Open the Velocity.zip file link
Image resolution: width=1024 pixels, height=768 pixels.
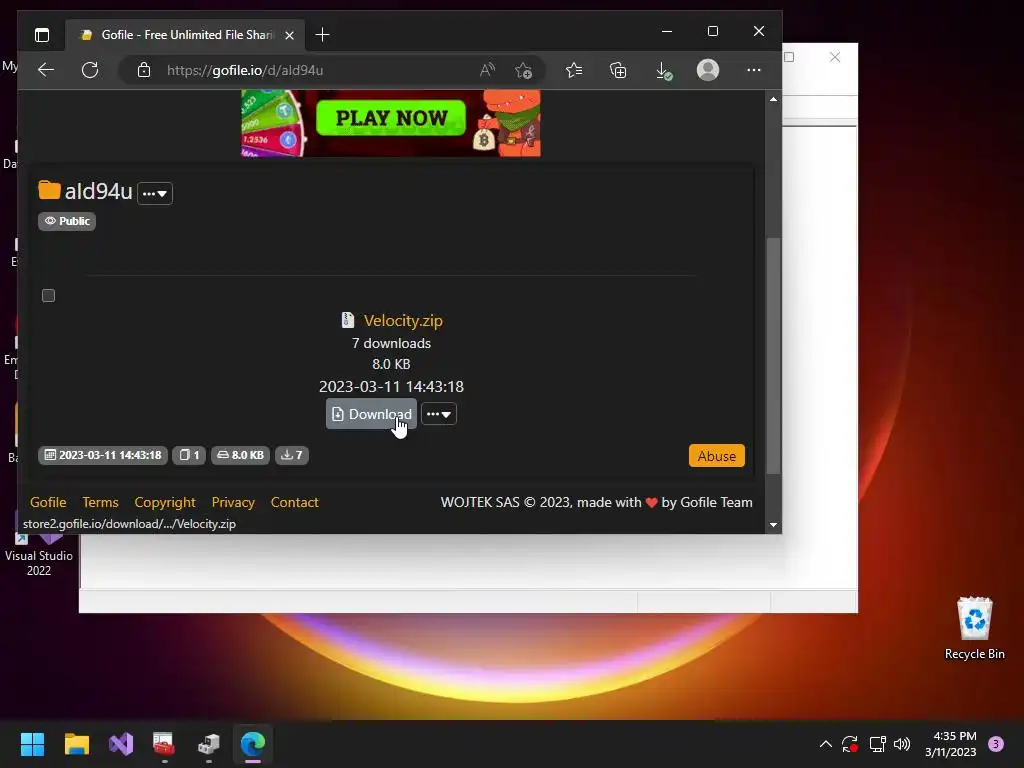[403, 321]
